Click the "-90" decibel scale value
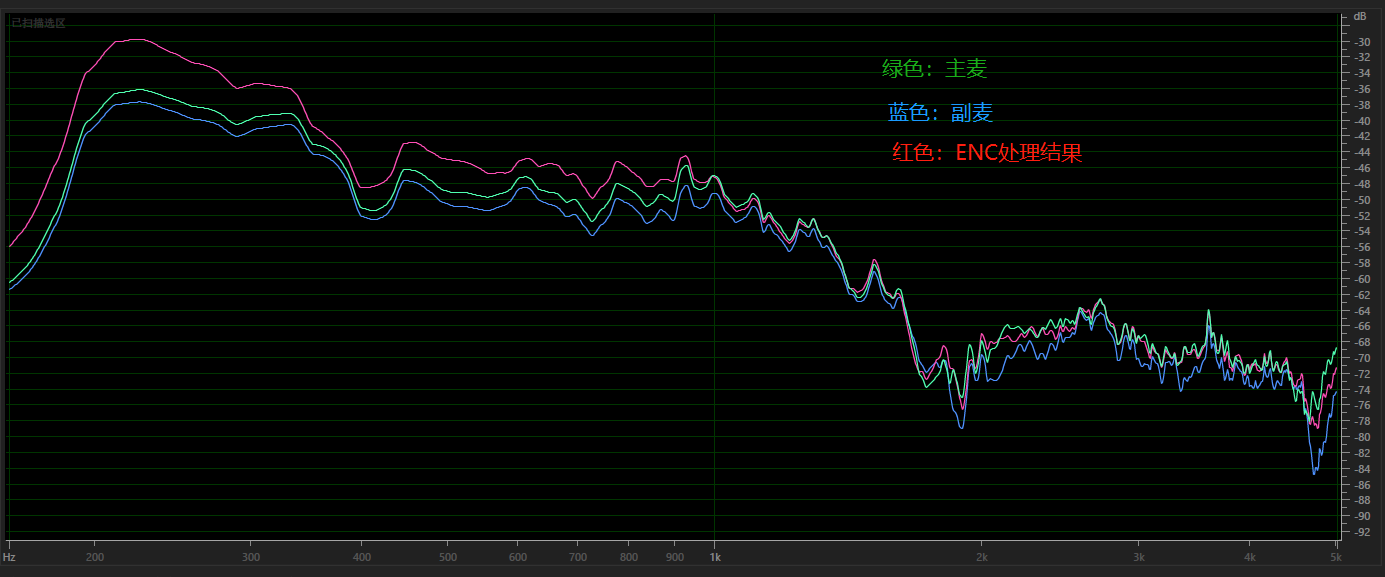Image resolution: width=1385 pixels, height=577 pixels. point(1361,516)
